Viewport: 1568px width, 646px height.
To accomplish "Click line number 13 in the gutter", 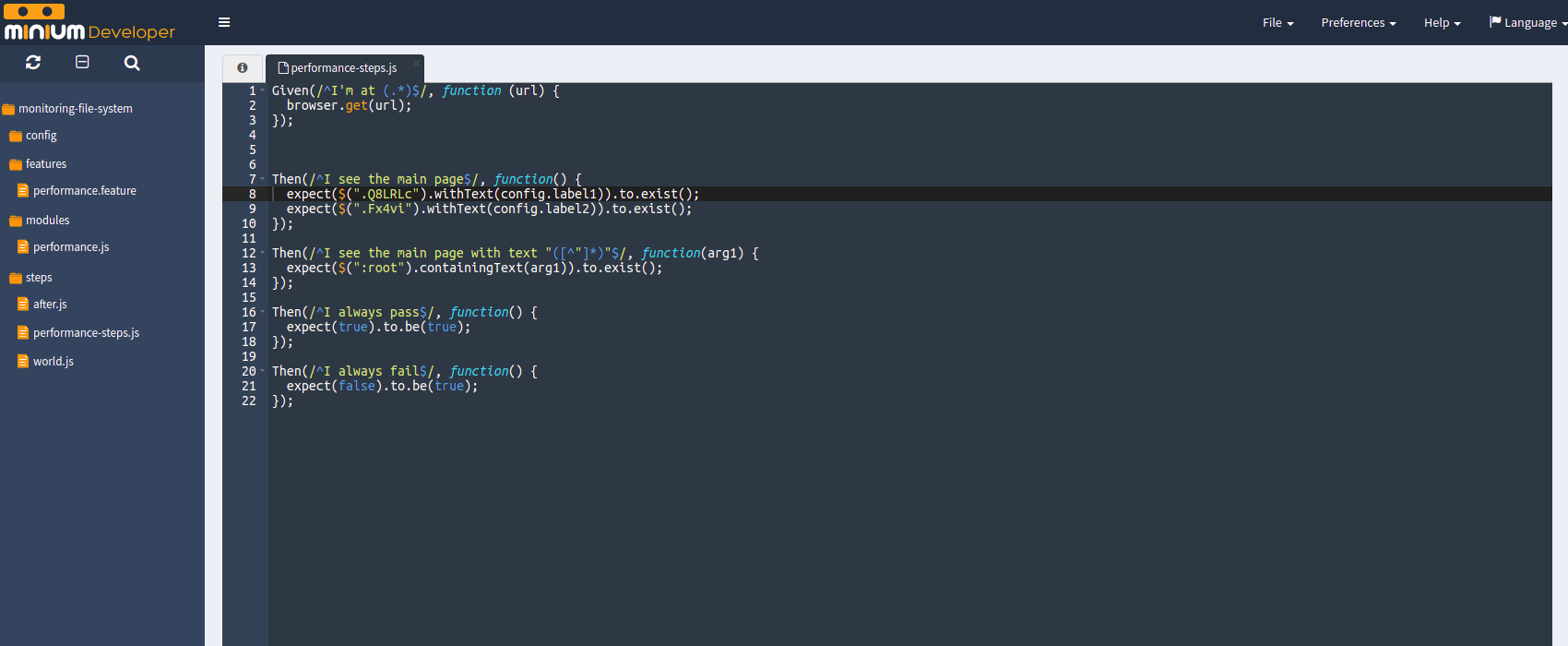I will coord(249,268).
